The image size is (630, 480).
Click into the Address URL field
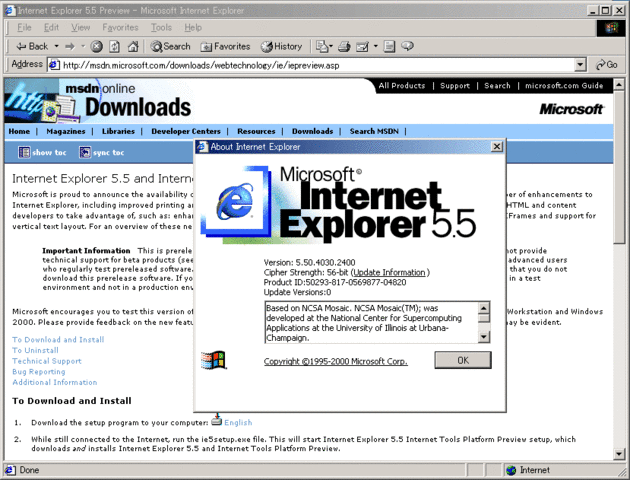coord(317,65)
